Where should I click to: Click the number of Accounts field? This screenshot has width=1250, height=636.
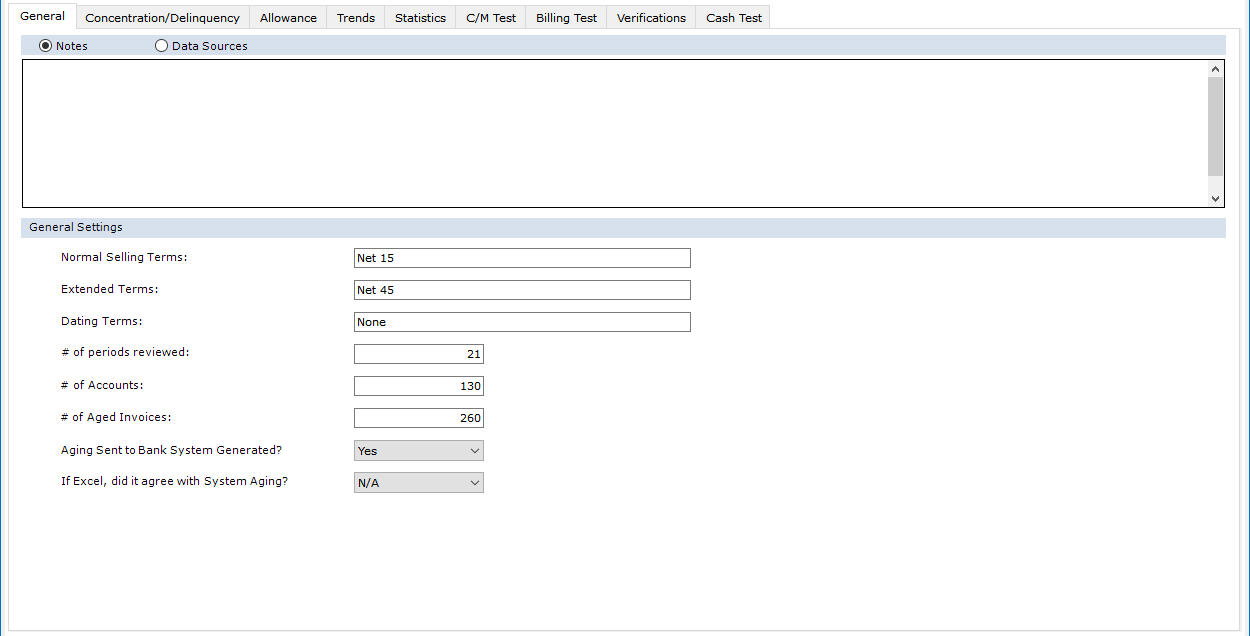tap(419, 386)
